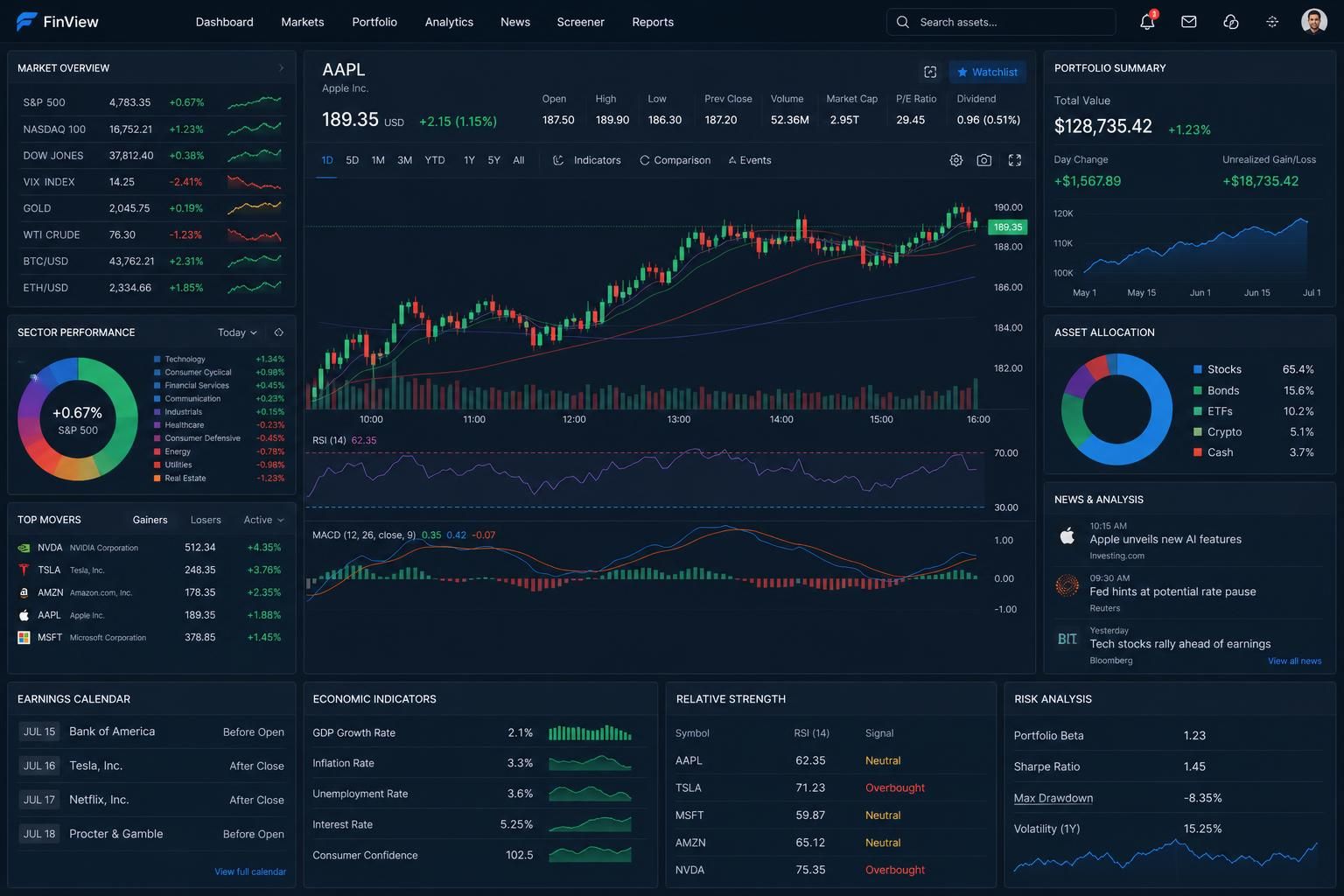This screenshot has height=896, width=1344.
Task: Select the 1D chart range
Action: tap(327, 160)
